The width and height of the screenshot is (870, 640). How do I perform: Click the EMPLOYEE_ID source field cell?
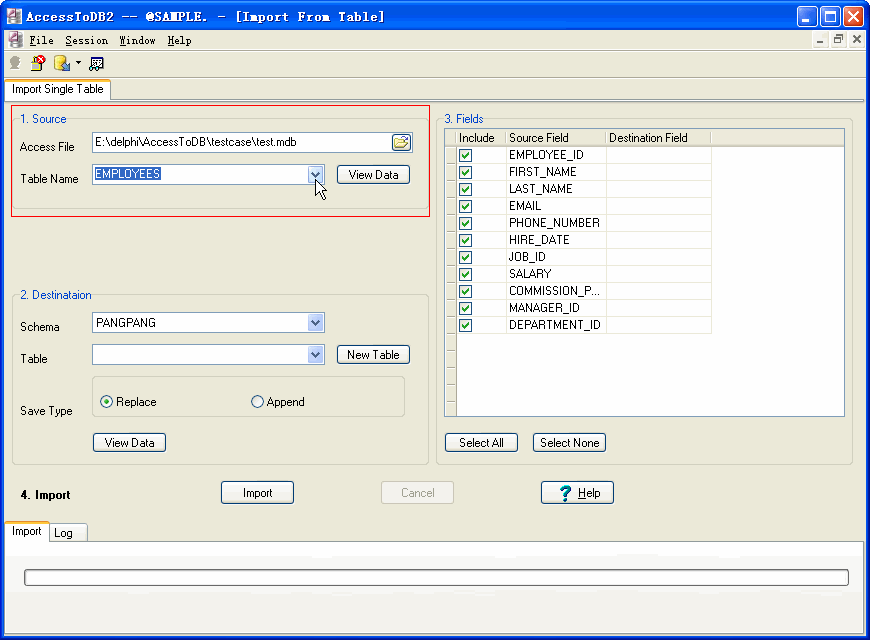556,155
